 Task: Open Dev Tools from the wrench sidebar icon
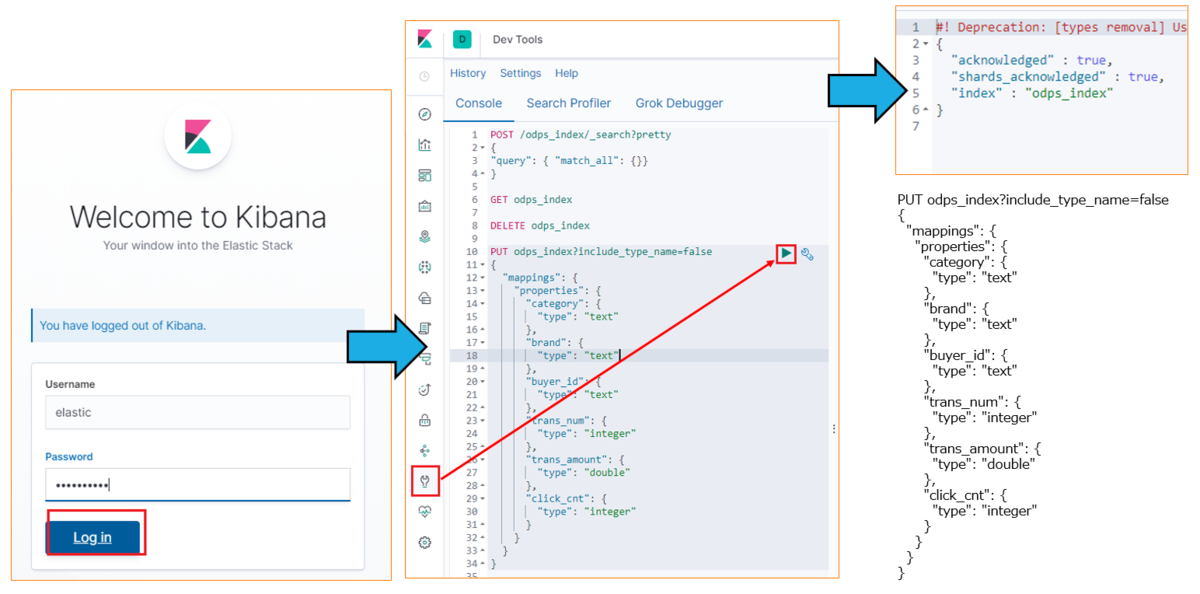pyautogui.click(x=425, y=481)
